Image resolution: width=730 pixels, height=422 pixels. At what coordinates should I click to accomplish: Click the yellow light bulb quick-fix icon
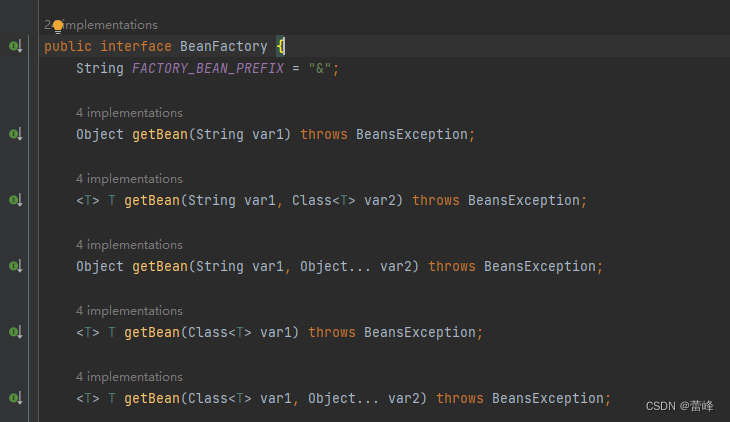[x=58, y=26]
